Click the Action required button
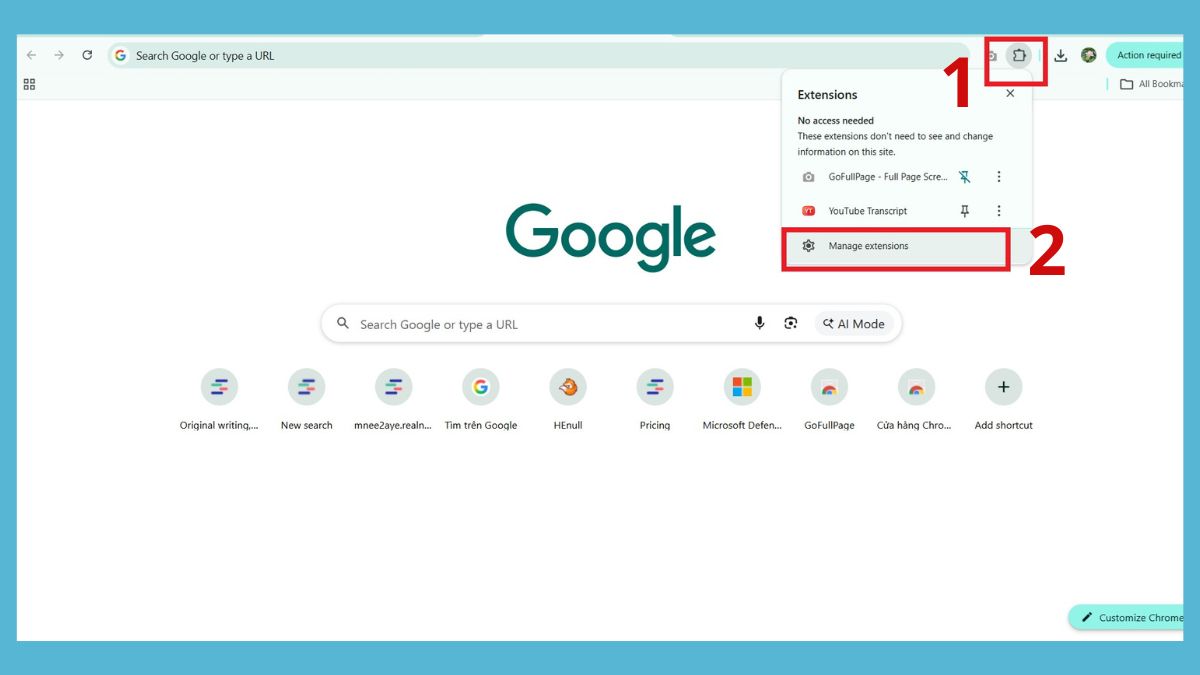This screenshot has height=675, width=1200. pos(1145,55)
